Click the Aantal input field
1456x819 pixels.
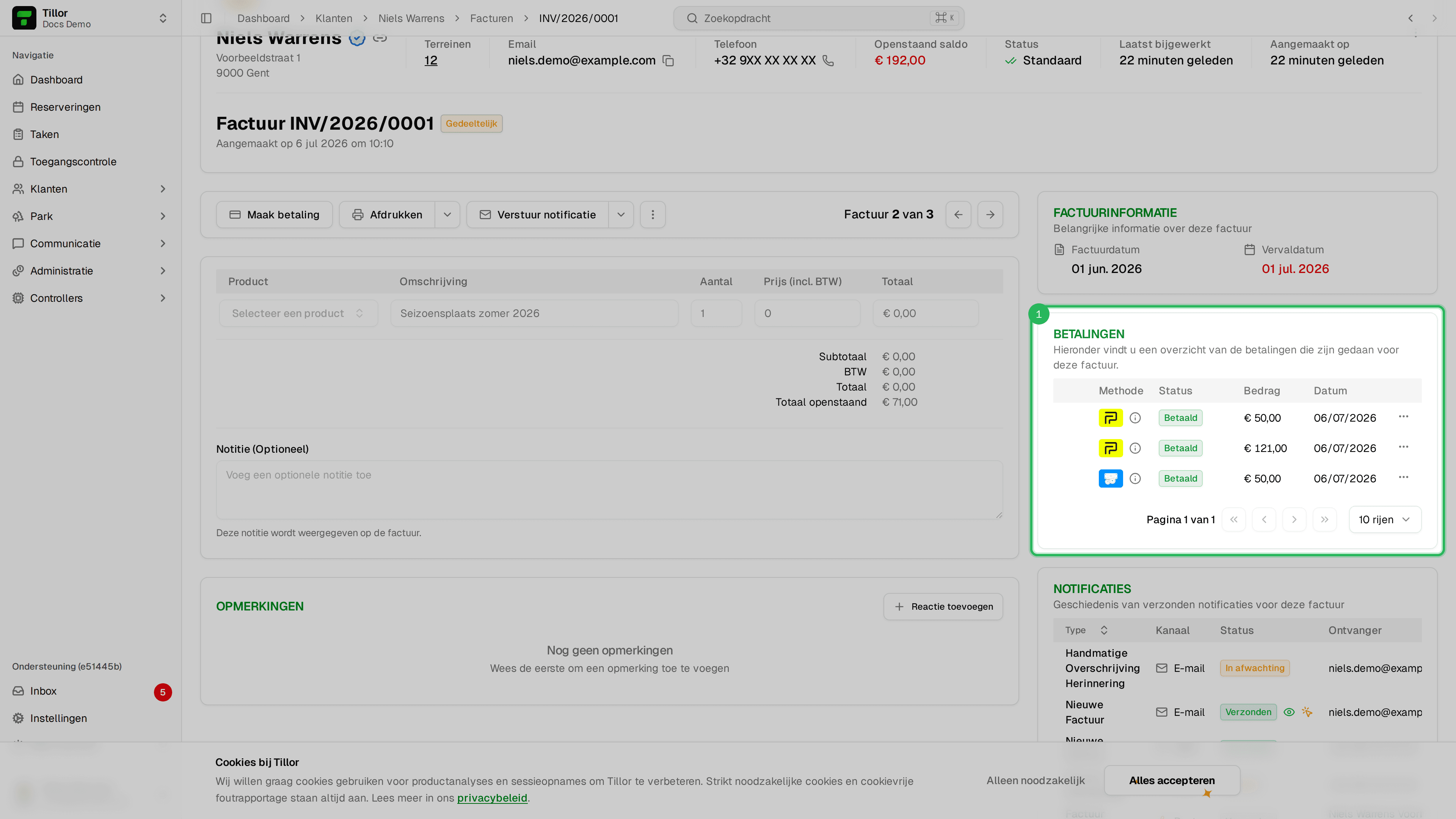[716, 313]
